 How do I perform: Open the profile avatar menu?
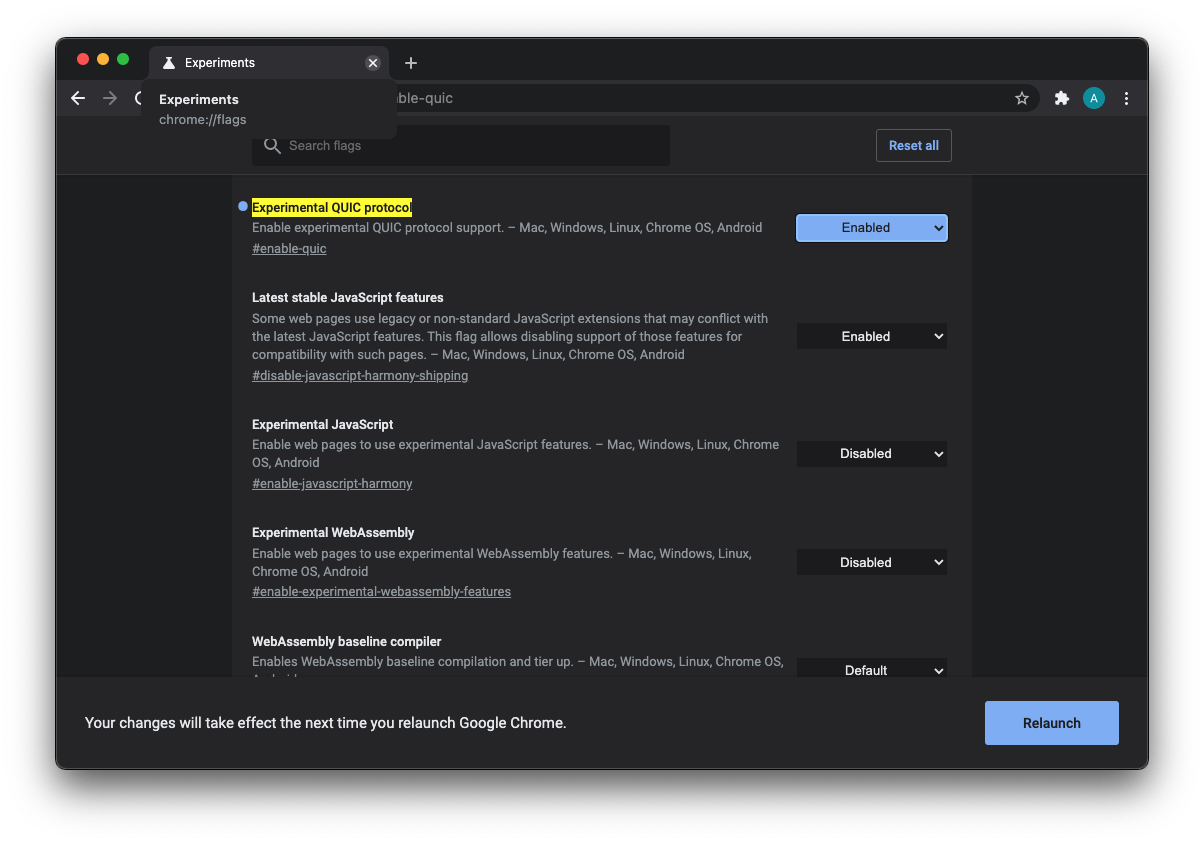[x=1093, y=98]
